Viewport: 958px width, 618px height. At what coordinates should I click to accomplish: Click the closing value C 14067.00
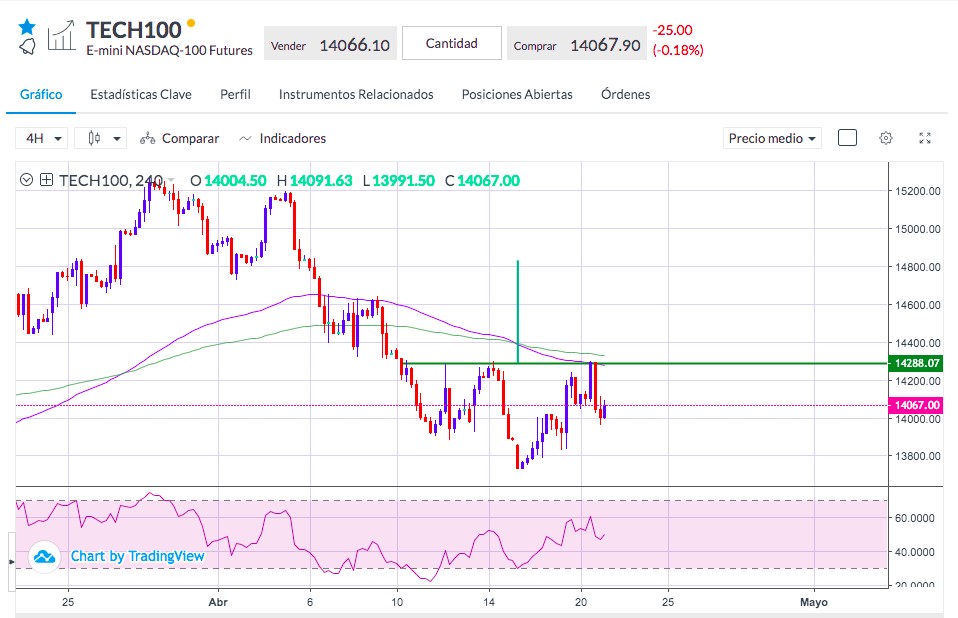click(x=483, y=181)
